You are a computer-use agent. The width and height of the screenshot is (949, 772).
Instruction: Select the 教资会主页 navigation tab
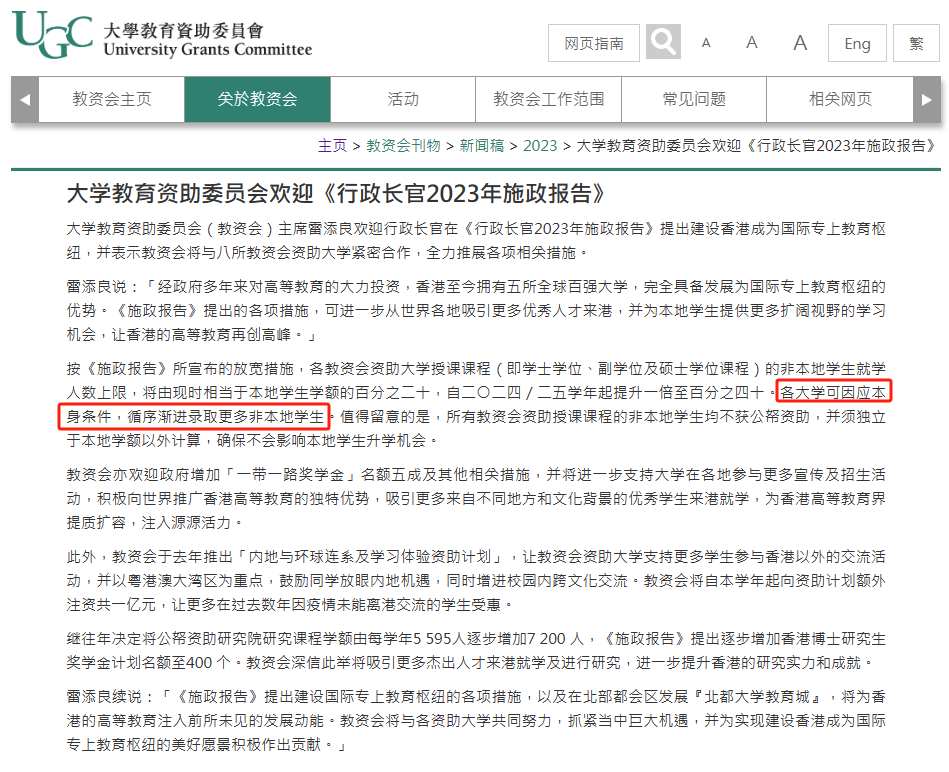coord(111,99)
